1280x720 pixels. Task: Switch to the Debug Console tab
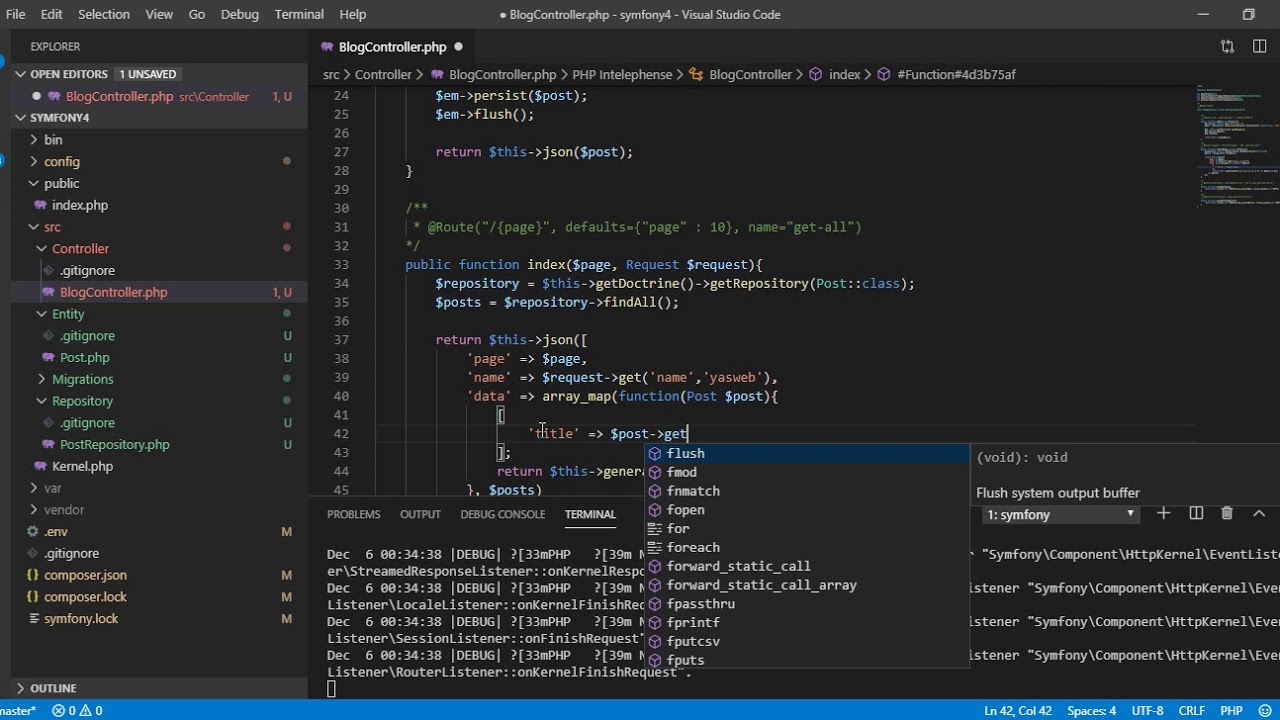pos(503,514)
